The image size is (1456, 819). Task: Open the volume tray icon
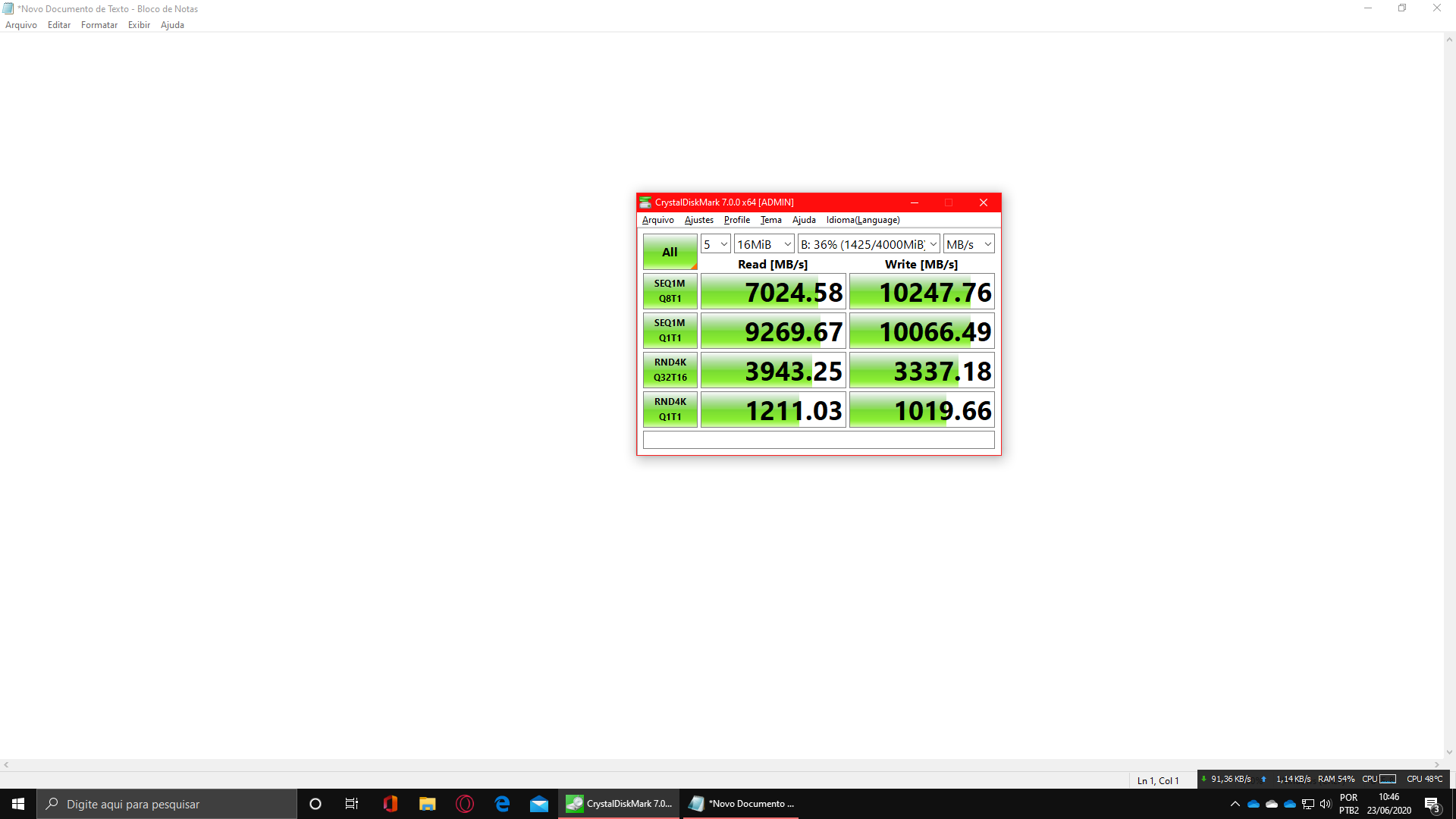pyautogui.click(x=1326, y=804)
